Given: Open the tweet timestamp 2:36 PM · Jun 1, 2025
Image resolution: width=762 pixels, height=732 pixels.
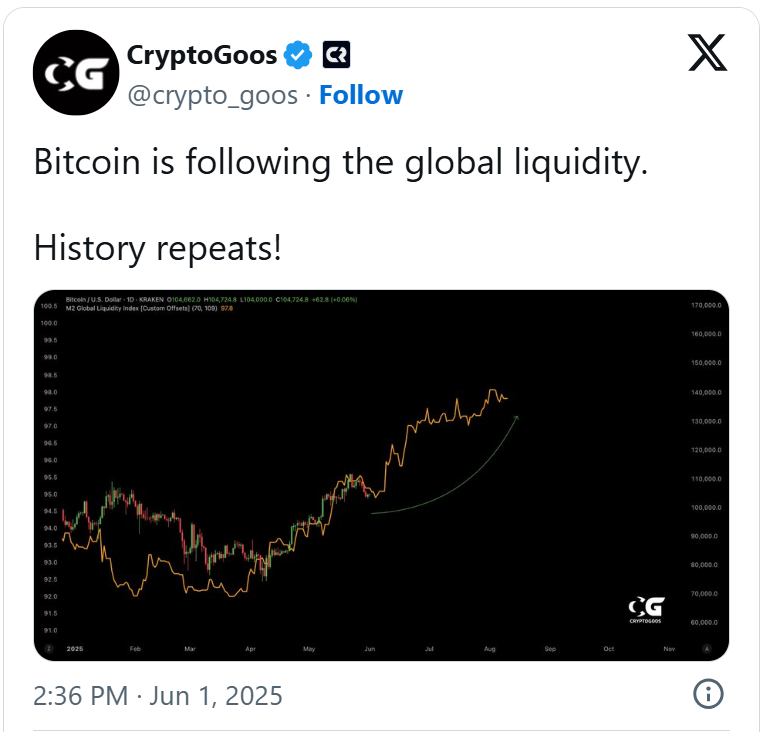Looking at the screenshot, I should click(158, 695).
